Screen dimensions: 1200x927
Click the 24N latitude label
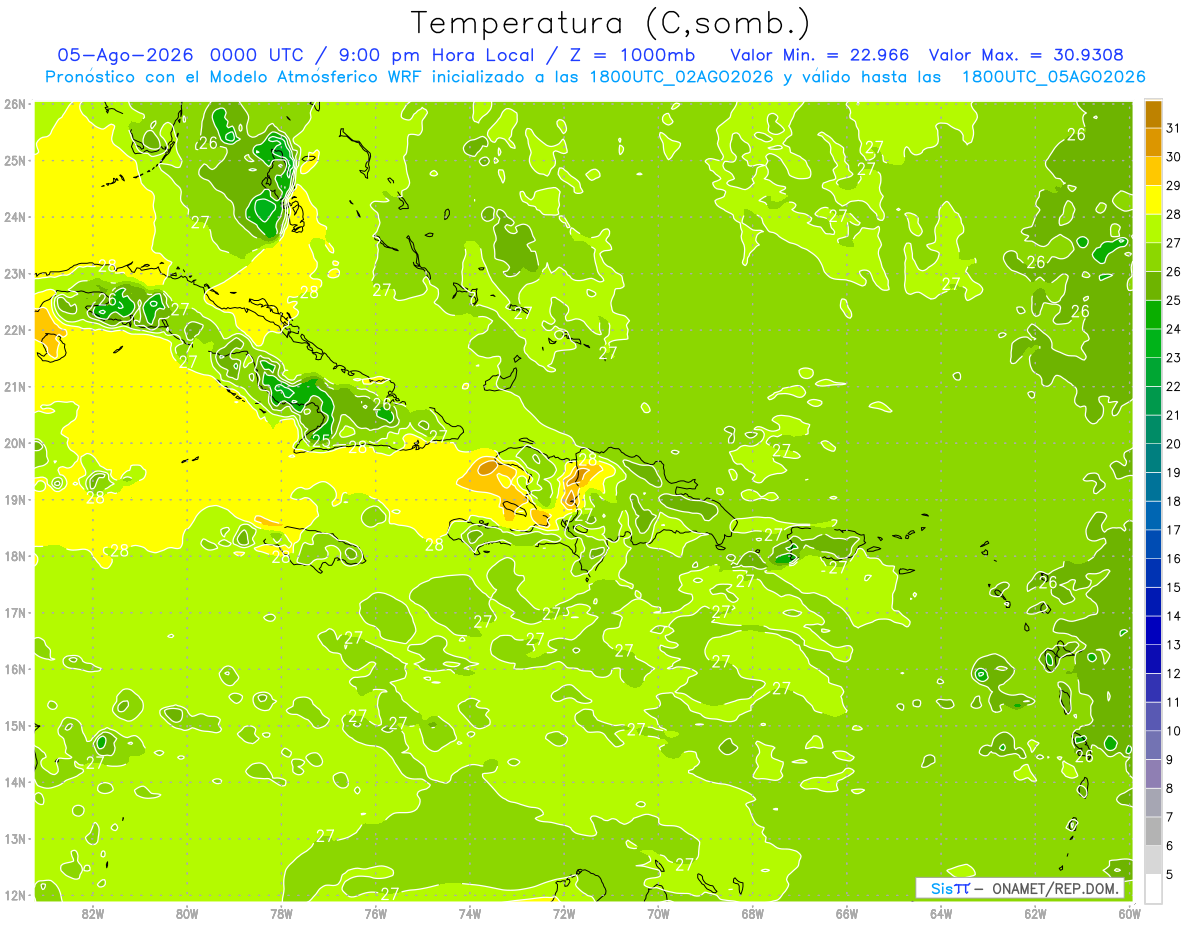click(15, 217)
